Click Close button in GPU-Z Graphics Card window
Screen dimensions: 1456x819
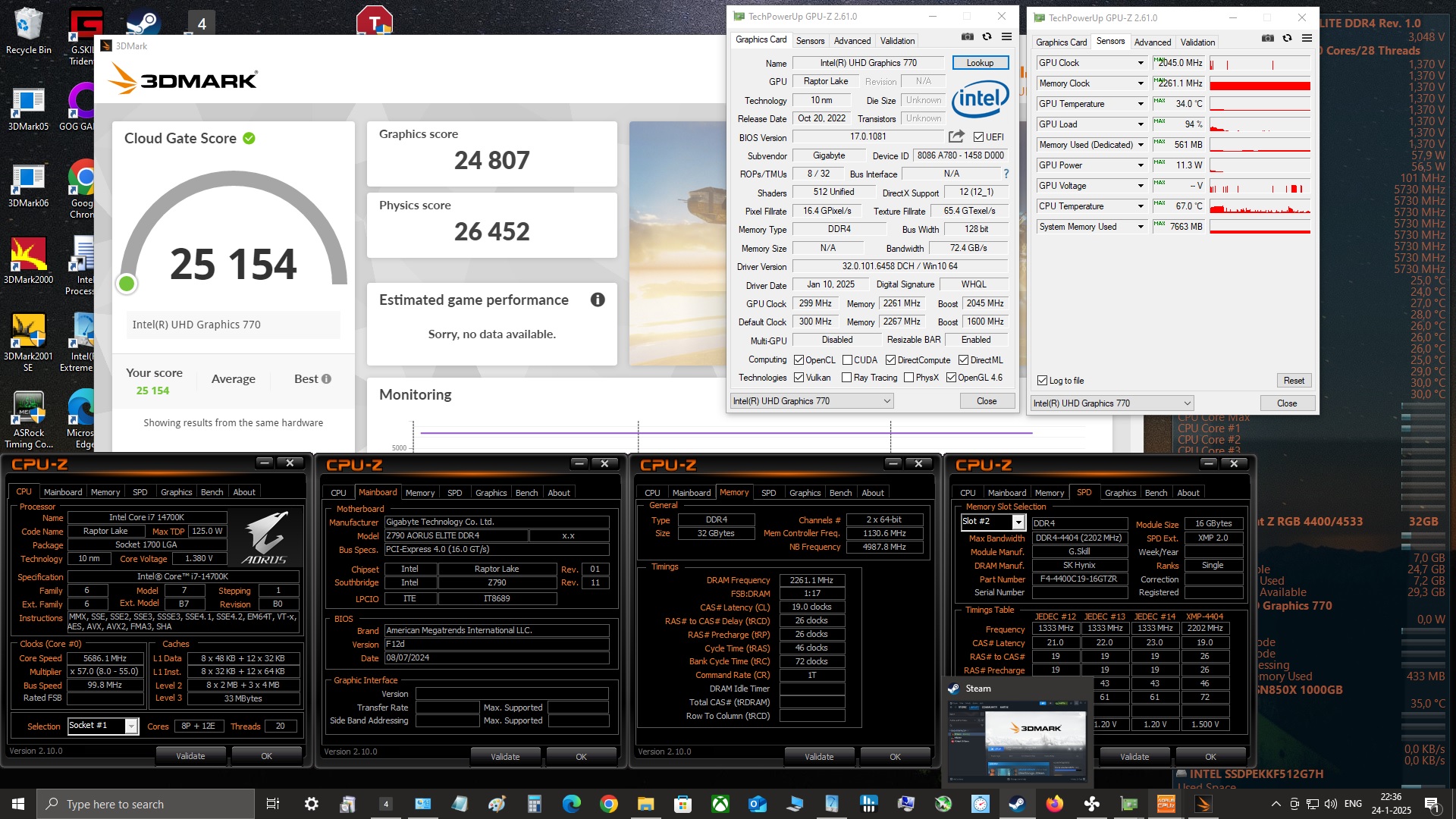987,401
